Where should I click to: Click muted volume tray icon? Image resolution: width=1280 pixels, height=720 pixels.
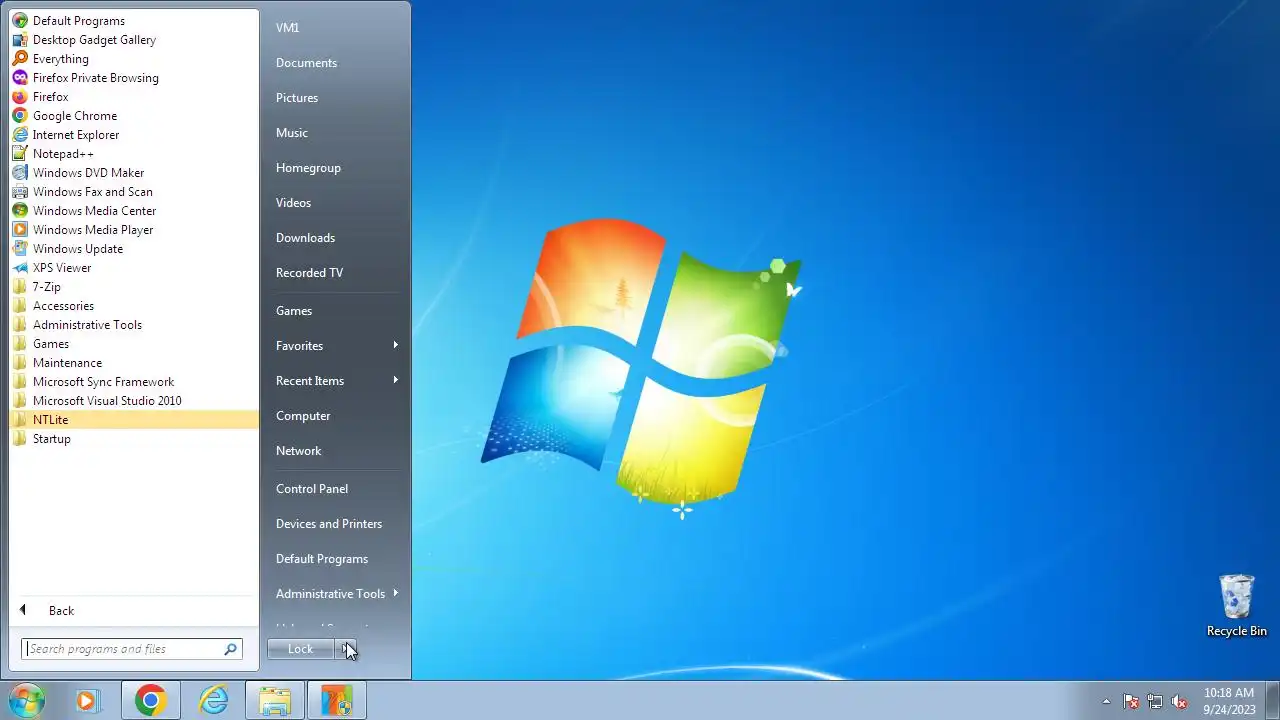pyautogui.click(x=1179, y=702)
